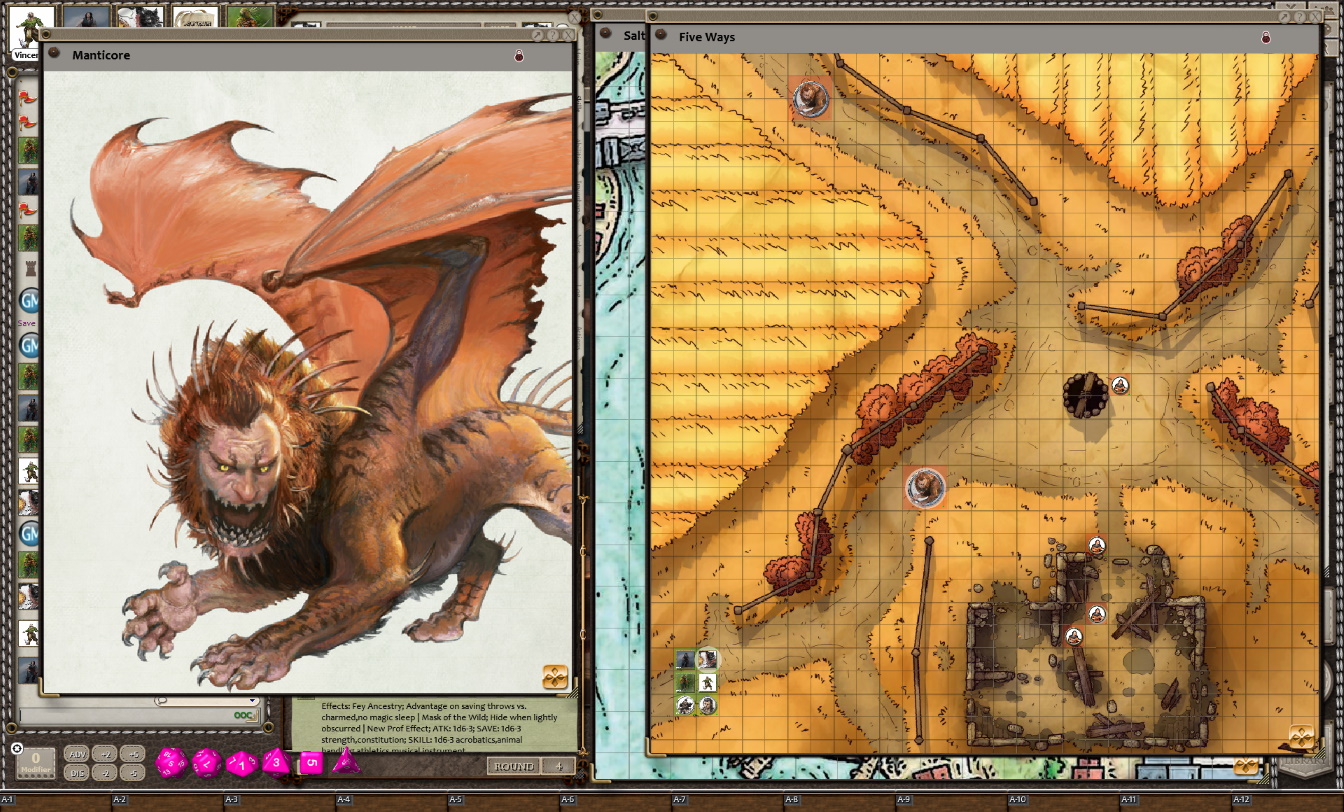Click the ROUND button in combat tracker
The image size is (1344, 812).
click(x=515, y=767)
